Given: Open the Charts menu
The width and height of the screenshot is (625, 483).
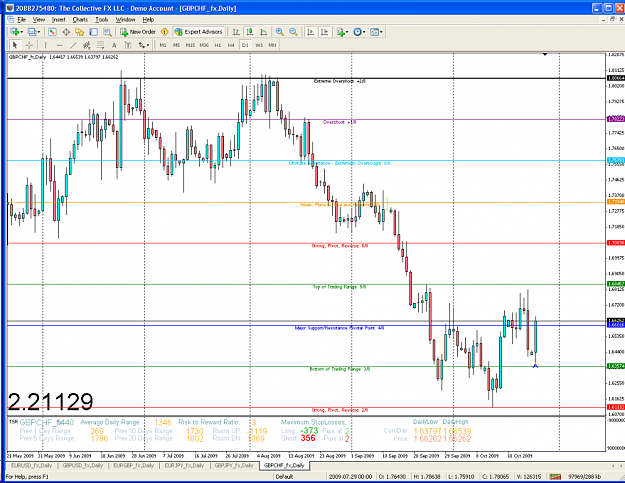Looking at the screenshot, I should point(80,20).
